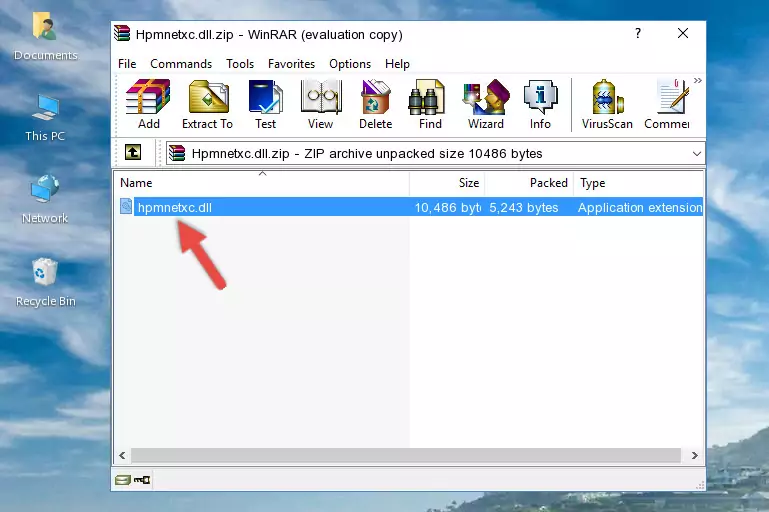769x512 pixels.
Task: Click horizontal scrollbar right arrow
Action: pyautogui.click(x=694, y=455)
